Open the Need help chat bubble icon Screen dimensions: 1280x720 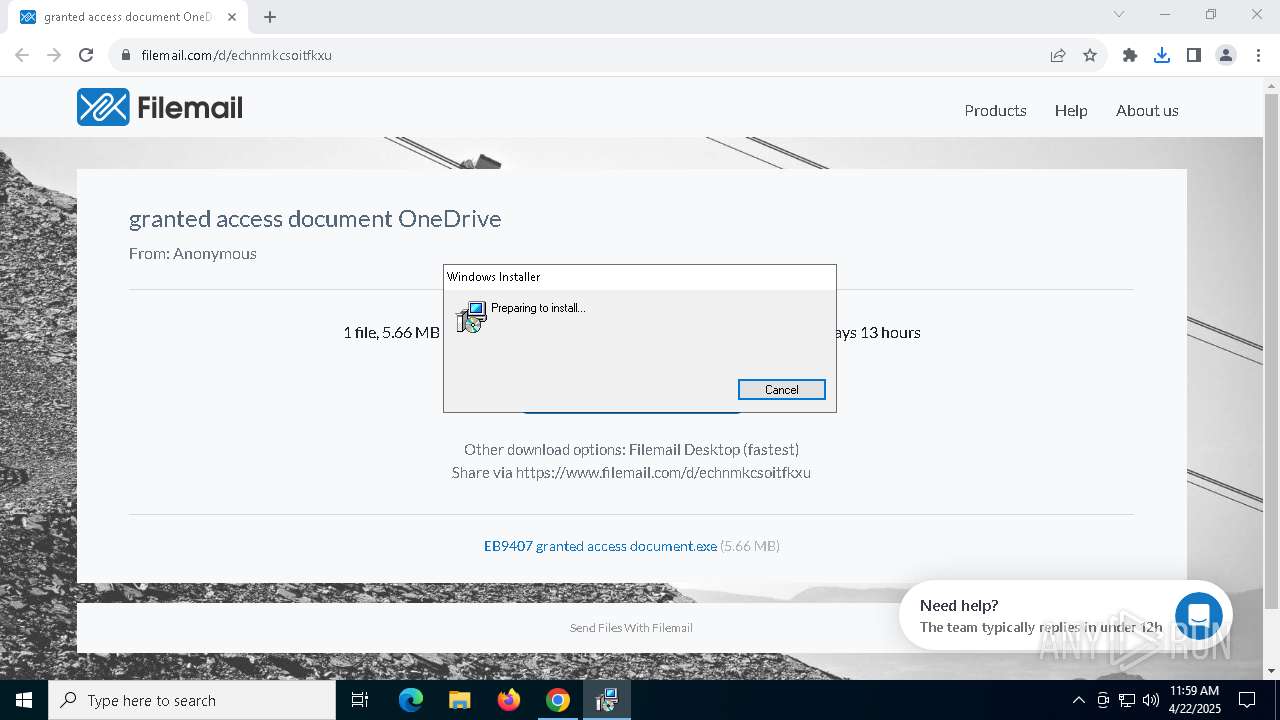pos(1198,614)
